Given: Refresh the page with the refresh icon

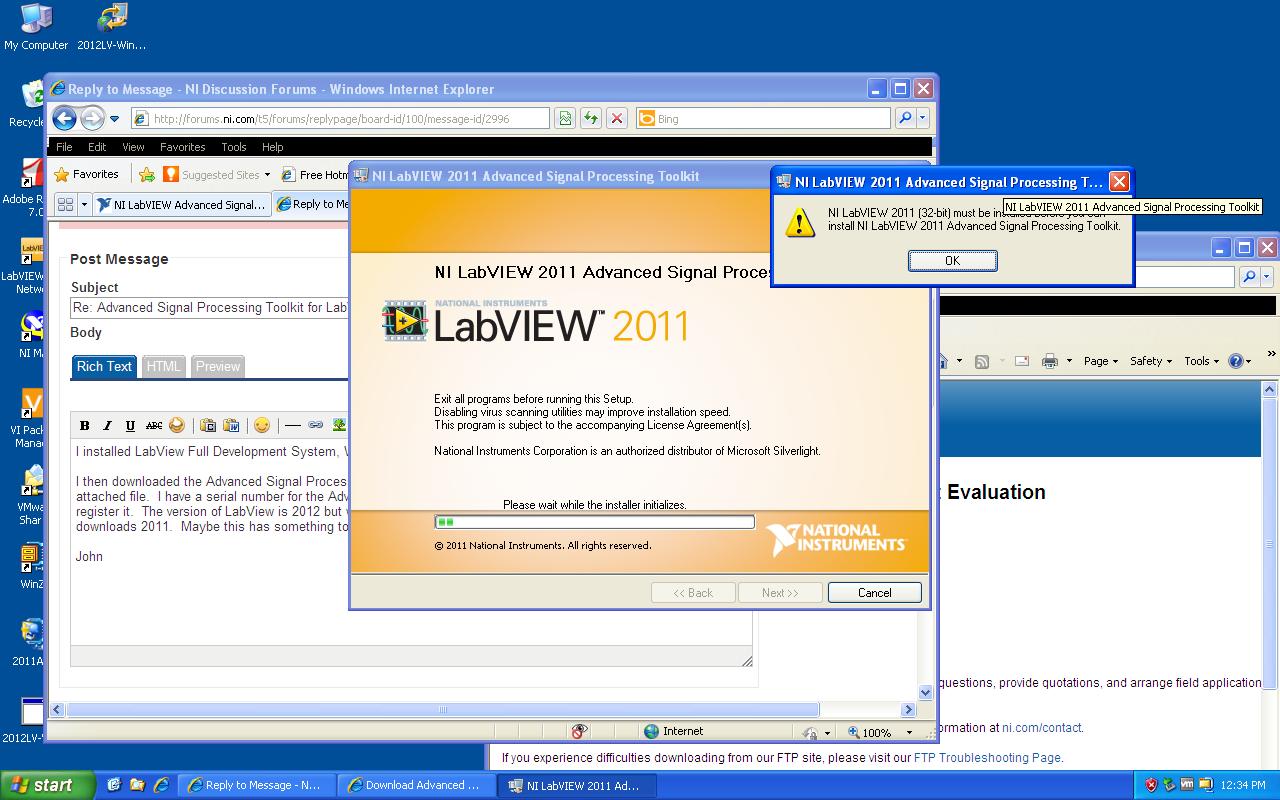Looking at the screenshot, I should pyautogui.click(x=590, y=117).
